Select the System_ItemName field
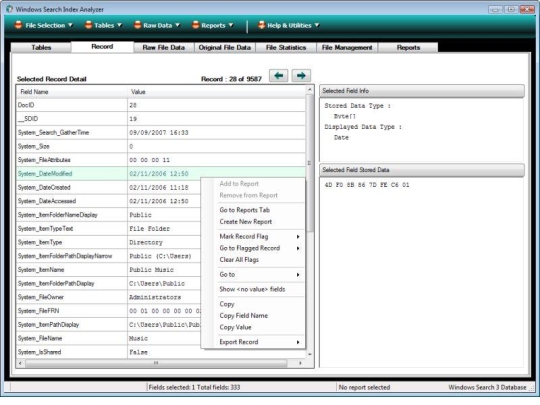The width and height of the screenshot is (540, 405). pos(108,270)
